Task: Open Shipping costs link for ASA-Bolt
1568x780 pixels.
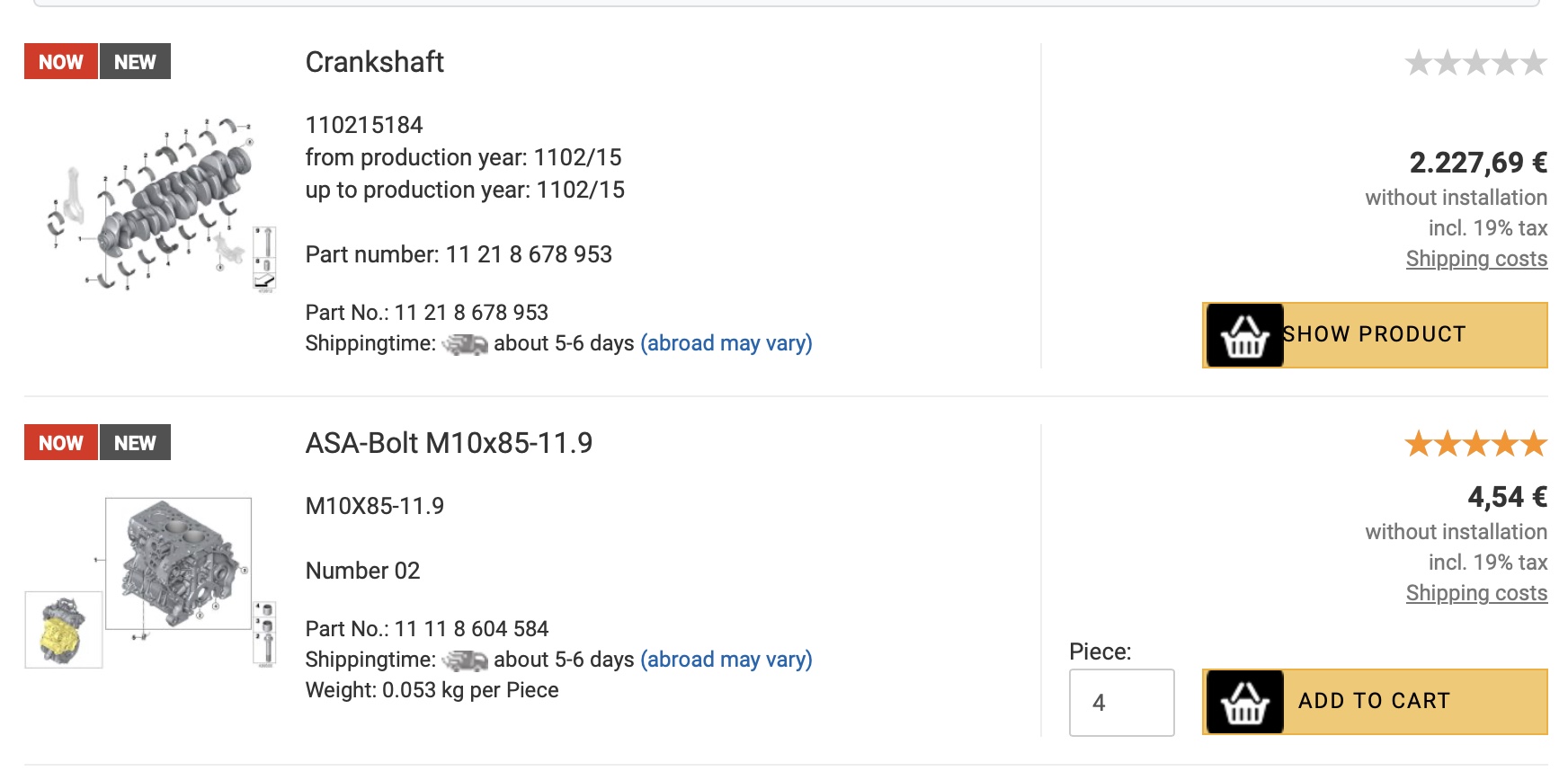Action: (x=1476, y=593)
